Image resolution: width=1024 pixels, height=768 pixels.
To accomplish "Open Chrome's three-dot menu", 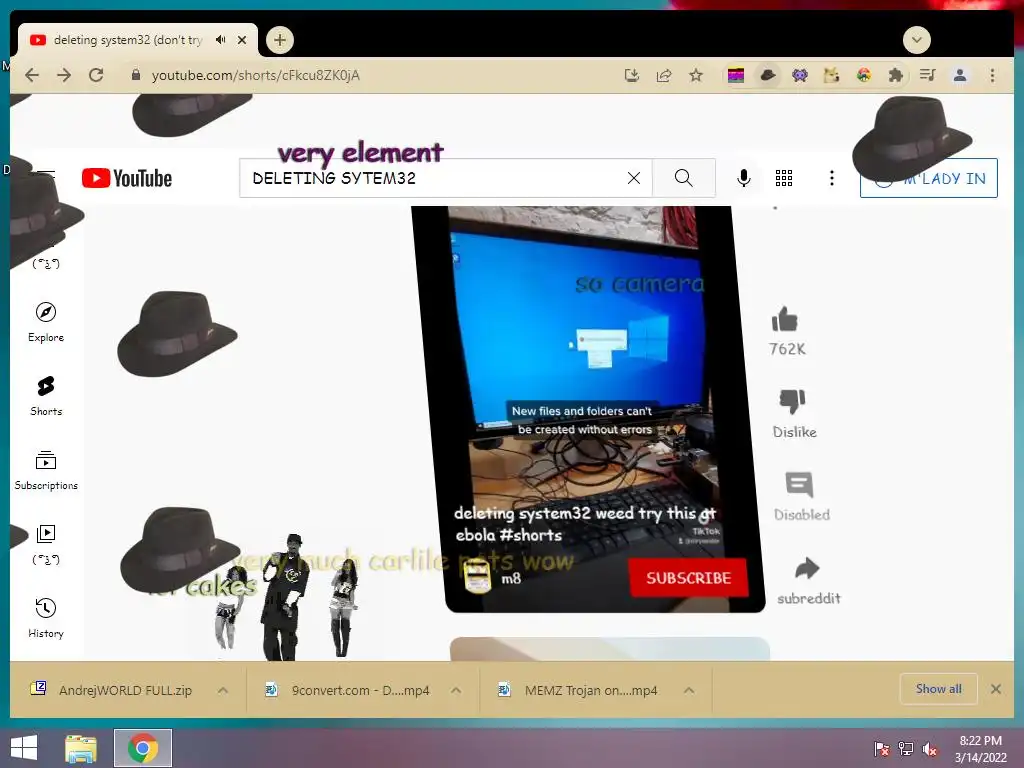I will (x=992, y=75).
